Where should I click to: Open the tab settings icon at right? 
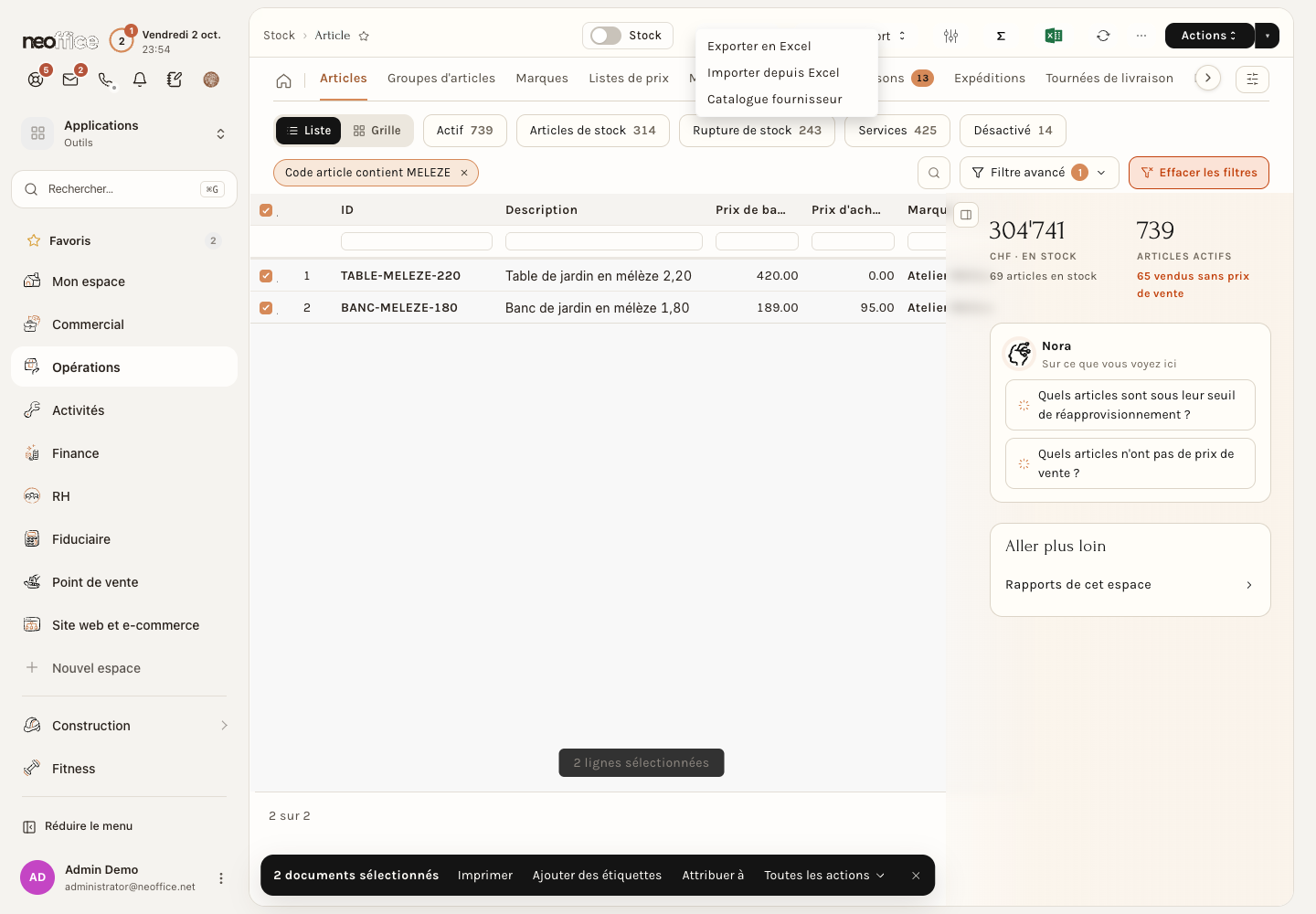1252,80
